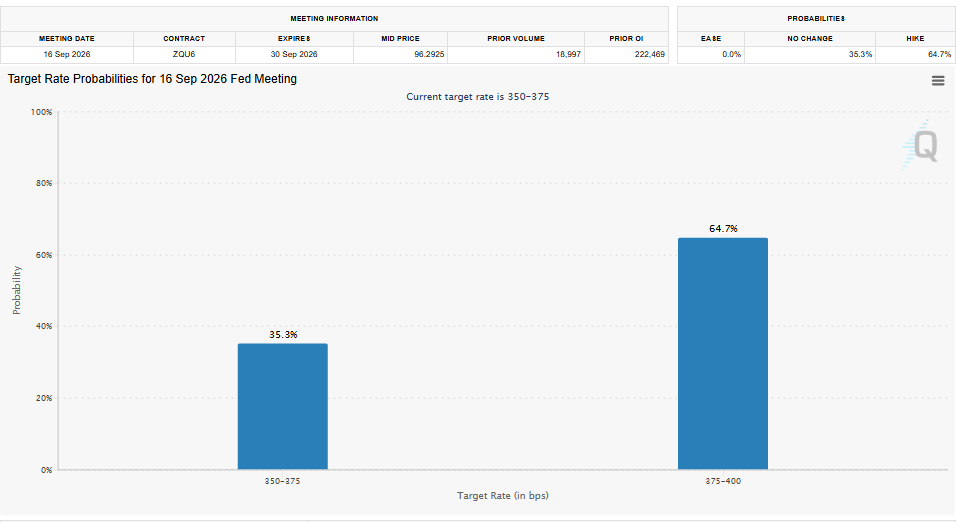Click the Hike probability column header
956x522 pixels.
(x=915, y=38)
